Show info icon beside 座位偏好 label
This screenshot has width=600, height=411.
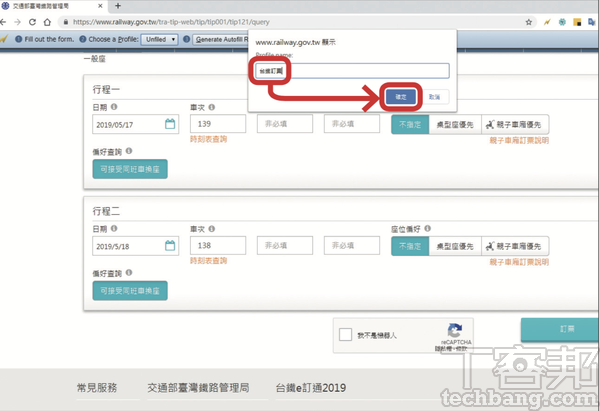(x=427, y=228)
